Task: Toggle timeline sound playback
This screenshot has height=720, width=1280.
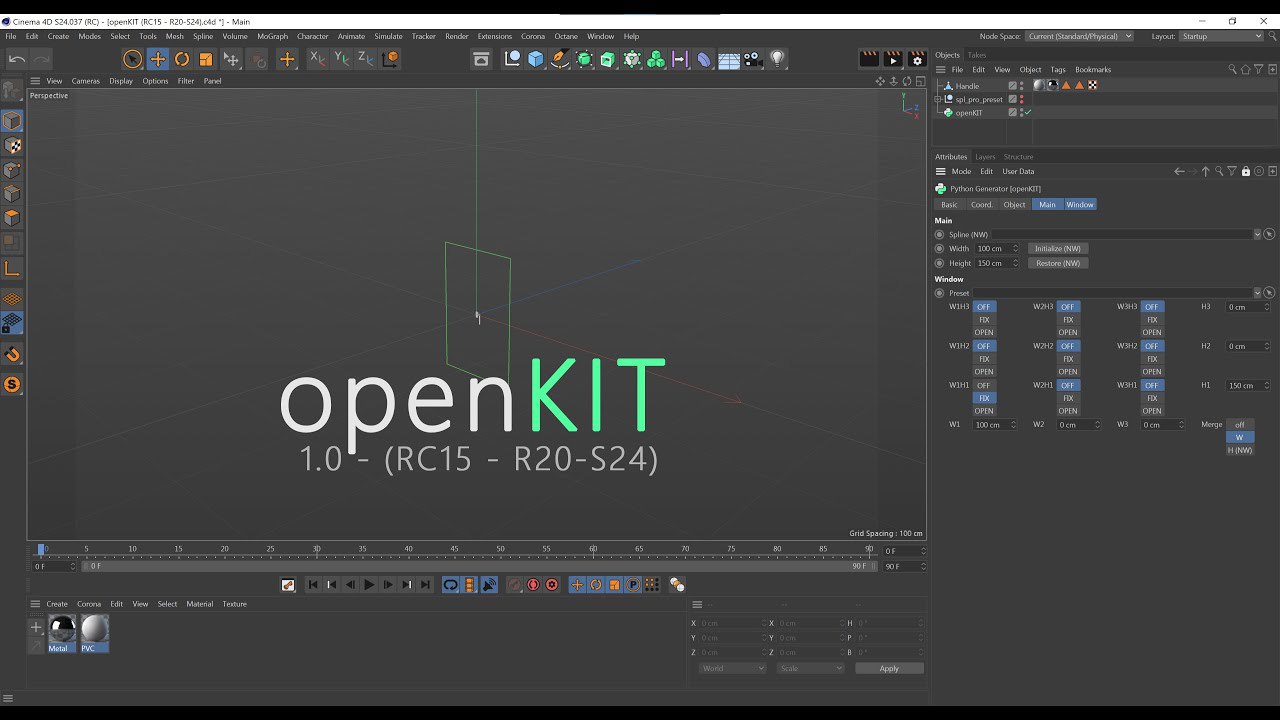Action: click(489, 585)
